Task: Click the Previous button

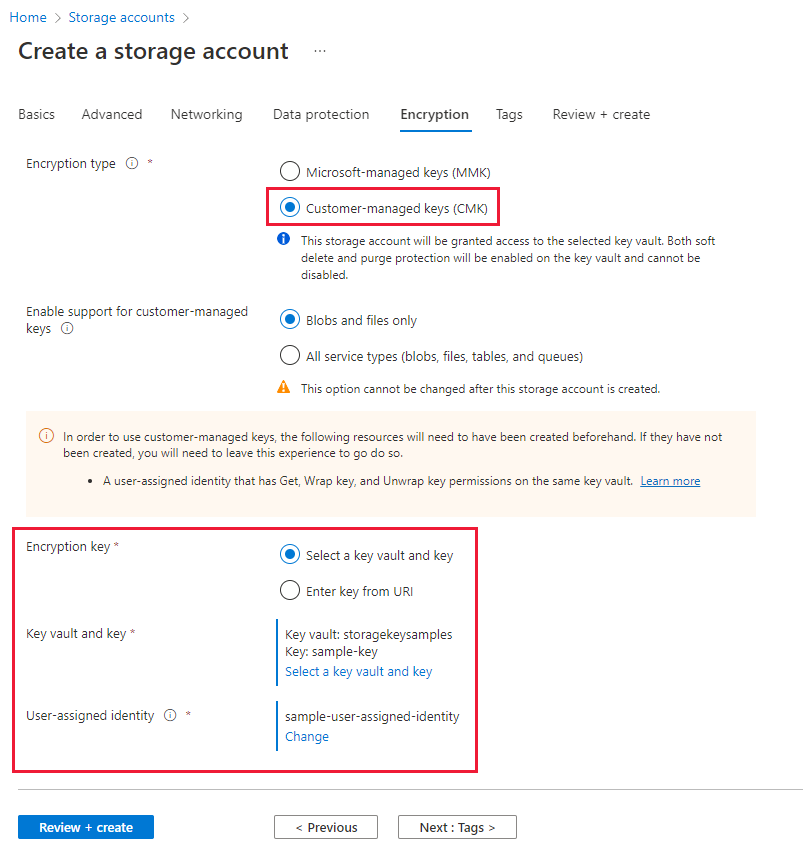Action: pos(326,827)
